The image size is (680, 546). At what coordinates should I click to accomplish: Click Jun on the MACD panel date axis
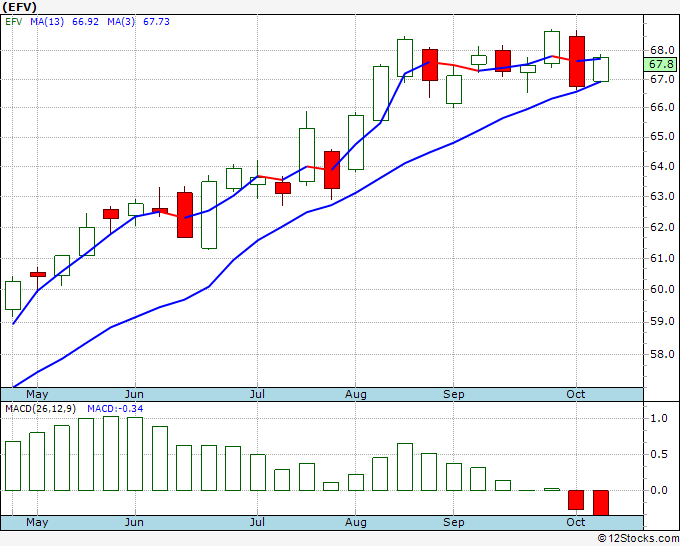[134, 522]
